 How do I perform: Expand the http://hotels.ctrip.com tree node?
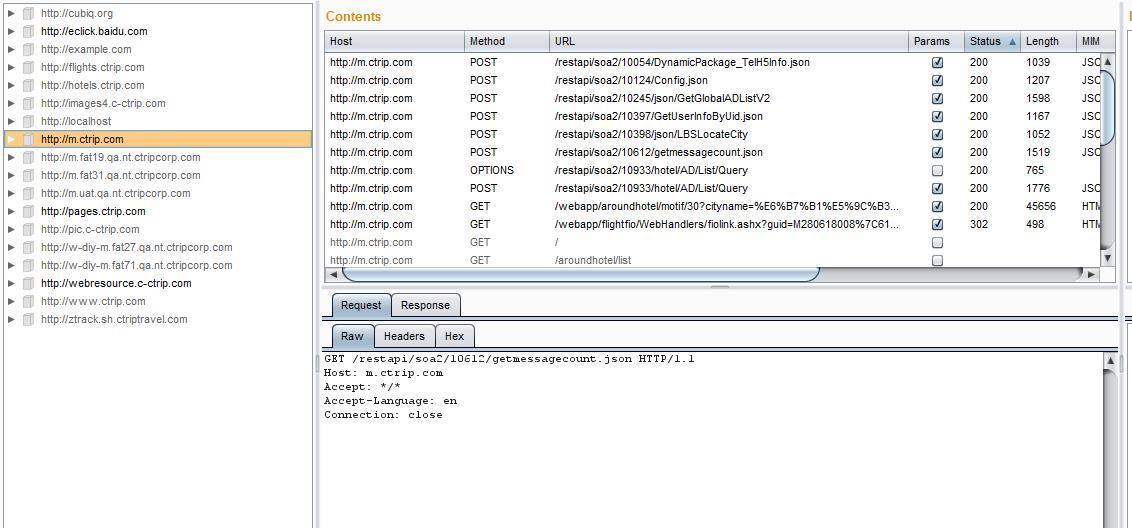11,85
